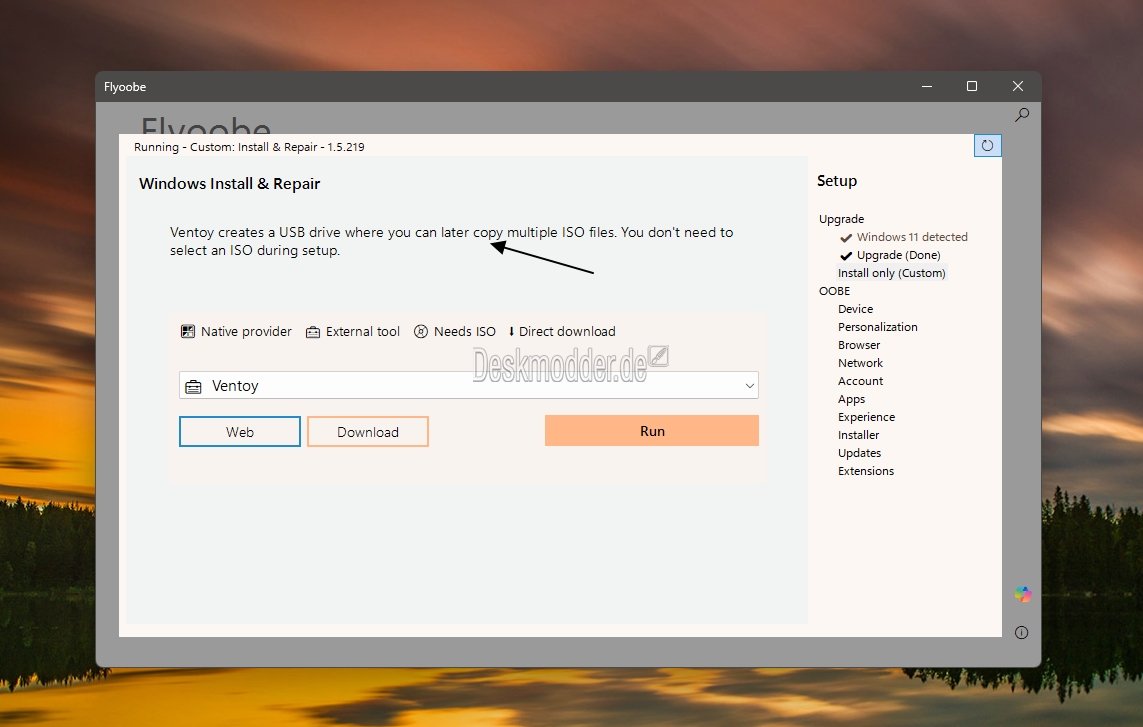
Task: Select Upgrade section in Setup
Action: (841, 219)
